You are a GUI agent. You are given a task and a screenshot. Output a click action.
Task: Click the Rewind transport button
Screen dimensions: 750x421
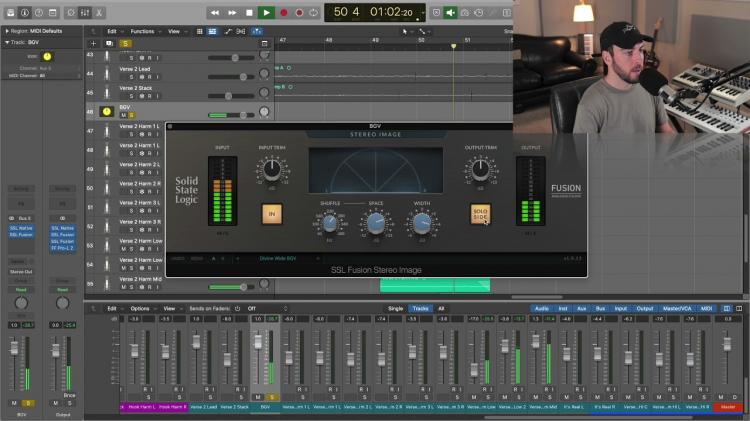point(215,12)
